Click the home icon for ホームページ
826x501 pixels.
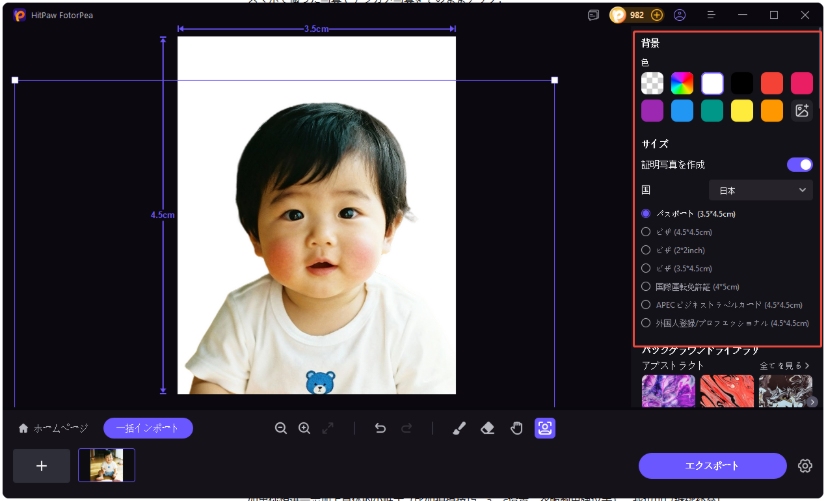tap(23, 428)
